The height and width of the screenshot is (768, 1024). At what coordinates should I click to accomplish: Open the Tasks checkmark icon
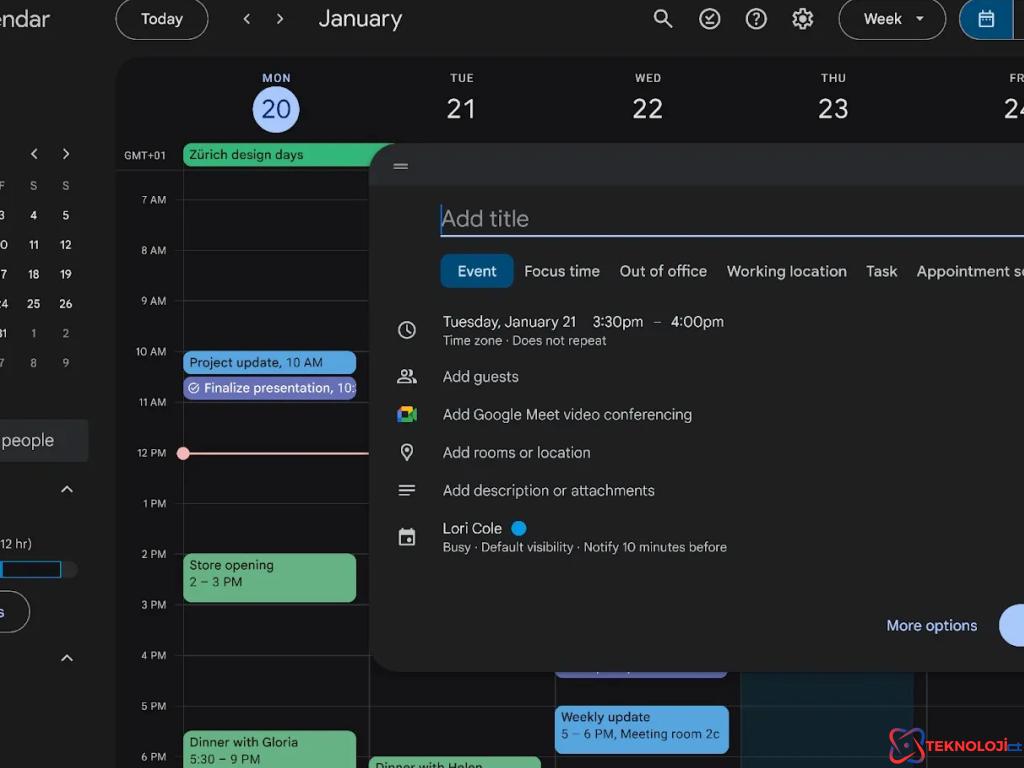[x=710, y=19]
